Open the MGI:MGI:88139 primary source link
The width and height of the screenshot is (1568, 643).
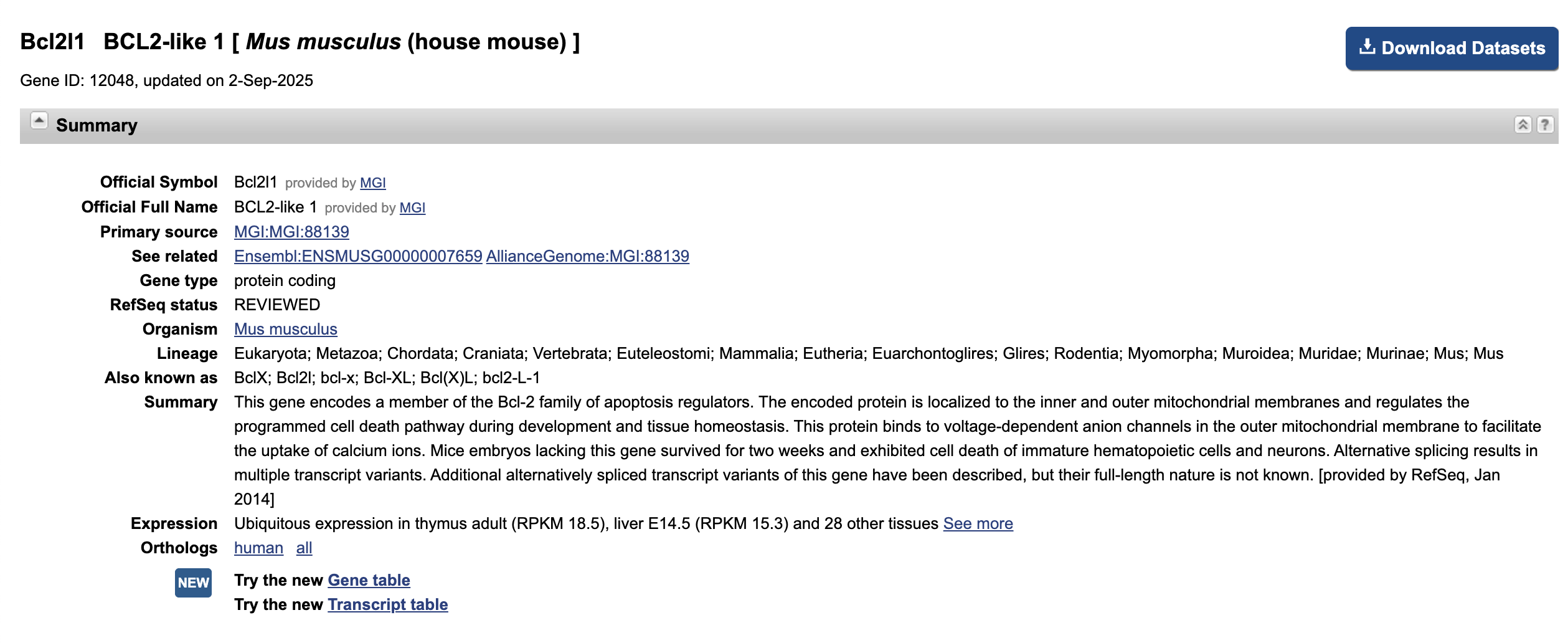click(291, 231)
